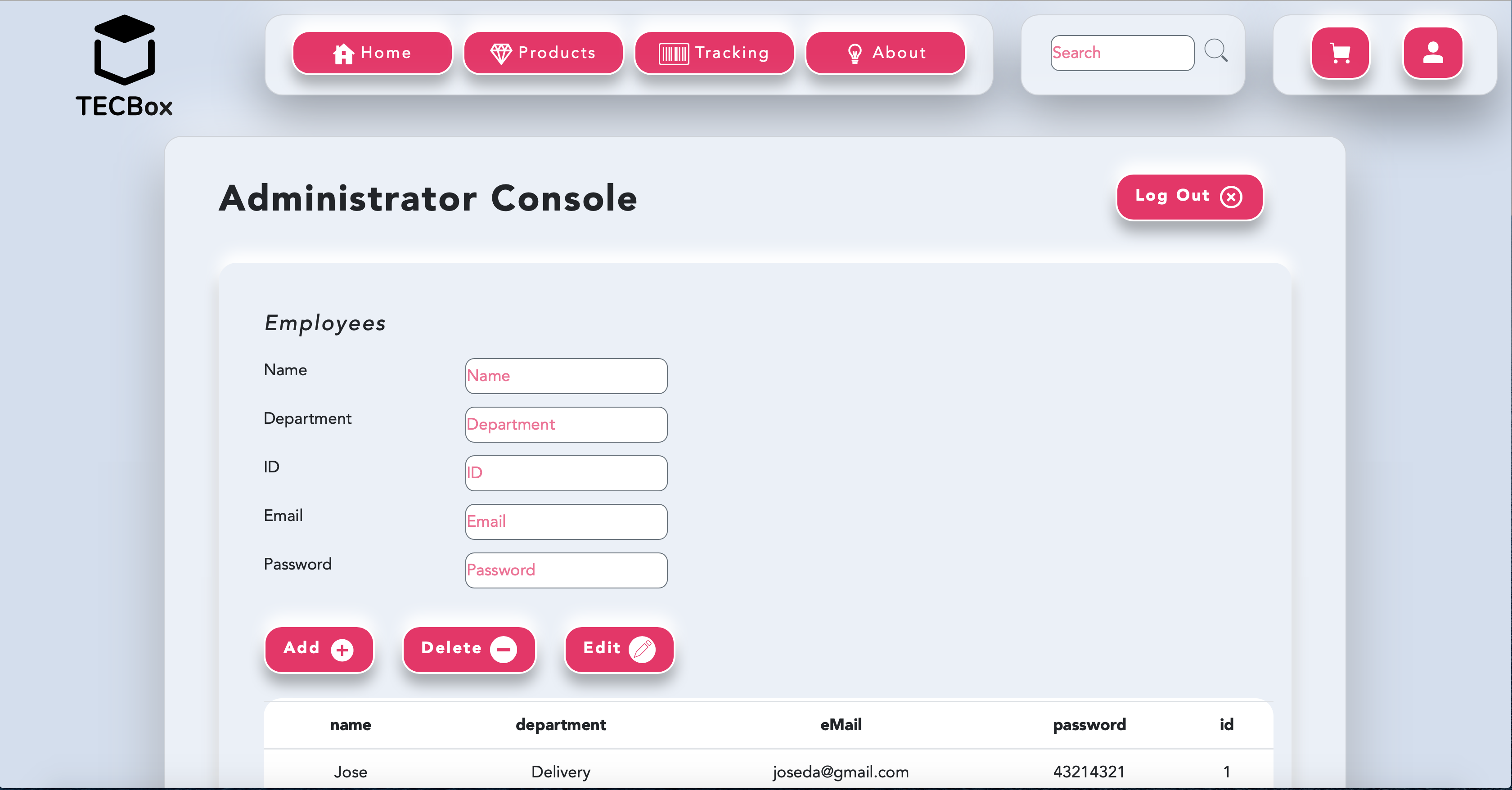
Task: Click into the Name input field
Action: pyautogui.click(x=566, y=376)
